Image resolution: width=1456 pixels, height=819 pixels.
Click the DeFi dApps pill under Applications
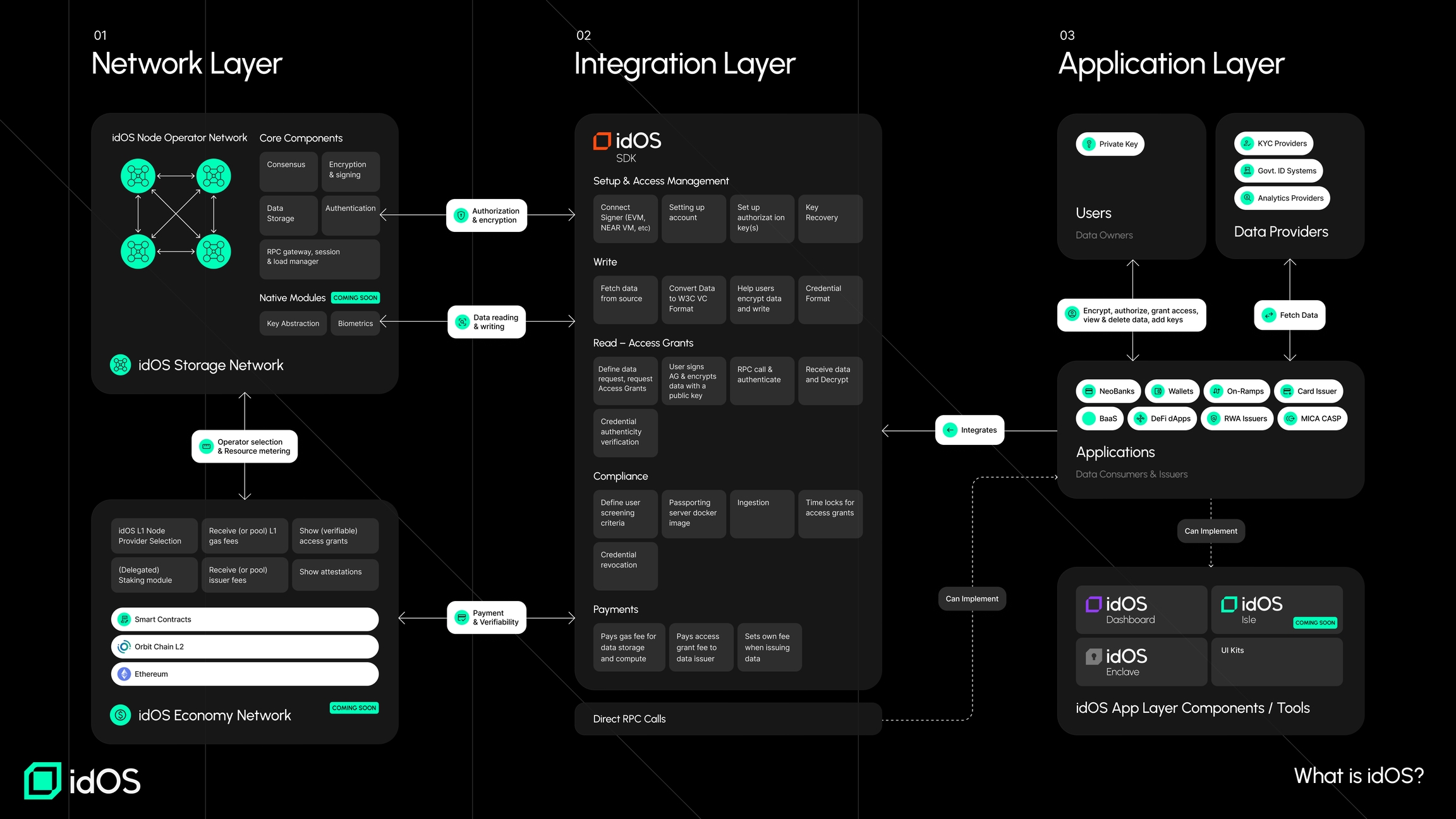(x=1162, y=418)
